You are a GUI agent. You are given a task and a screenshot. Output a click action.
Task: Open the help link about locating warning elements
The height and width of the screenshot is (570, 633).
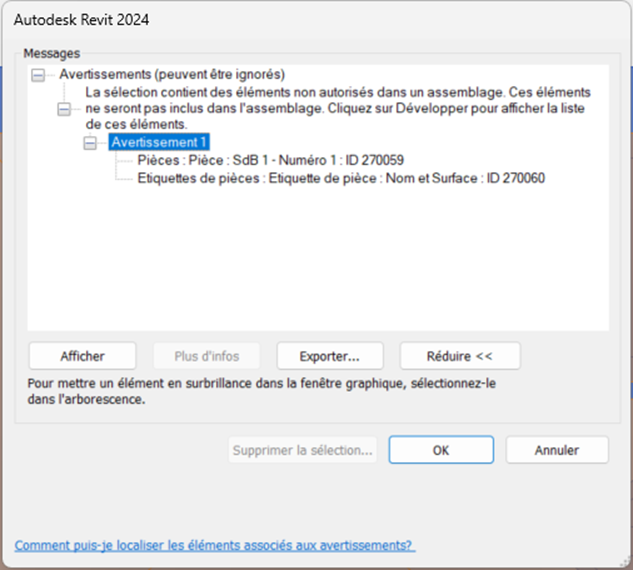pyautogui.click(x=214, y=545)
